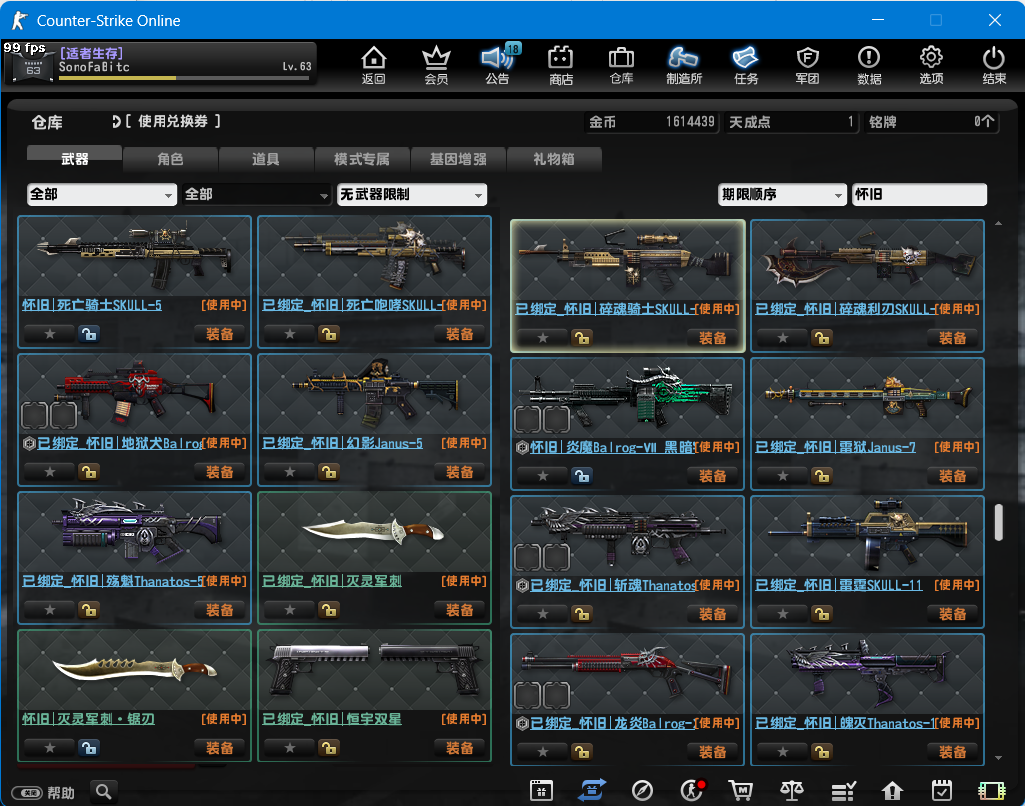Click the shopping cart icon in bottom bar
Image resolution: width=1025 pixels, height=806 pixels.
741,791
